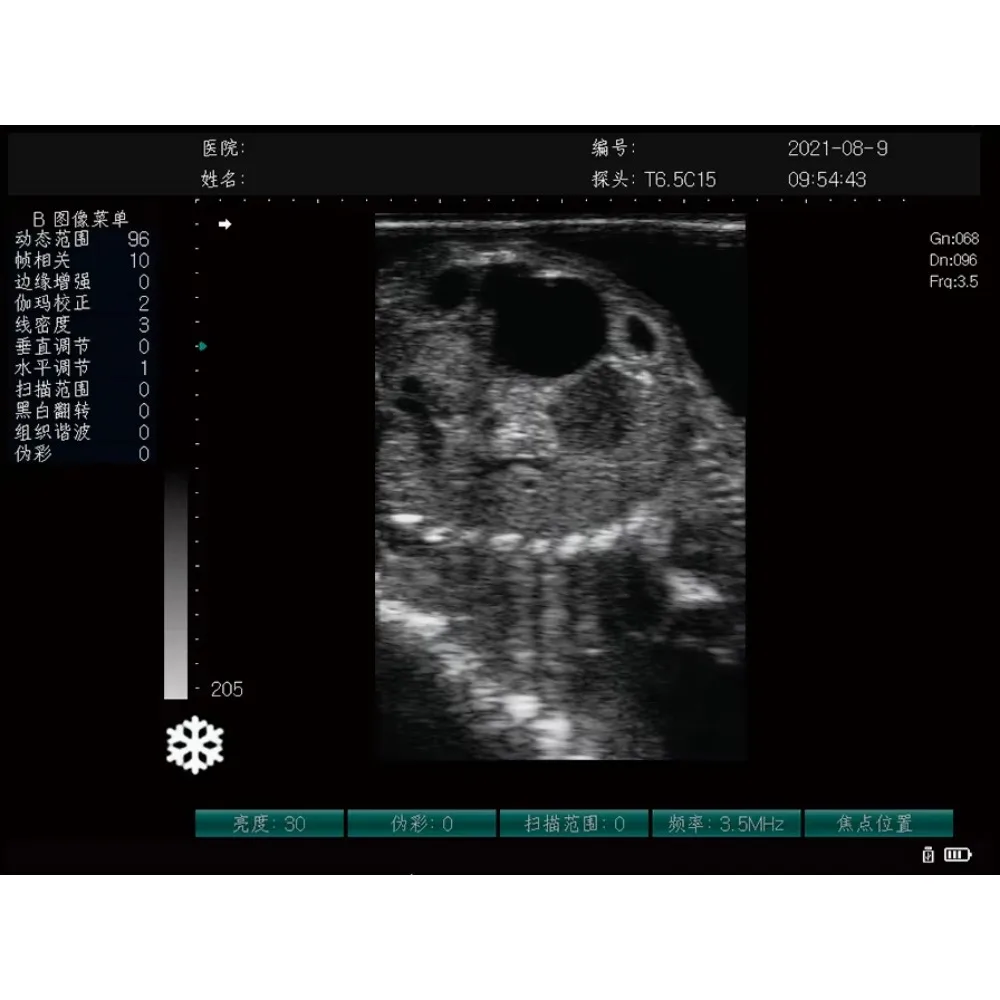The width and height of the screenshot is (1000, 1000).
Task: Click the gamma correction value 2
Action: click(x=144, y=304)
